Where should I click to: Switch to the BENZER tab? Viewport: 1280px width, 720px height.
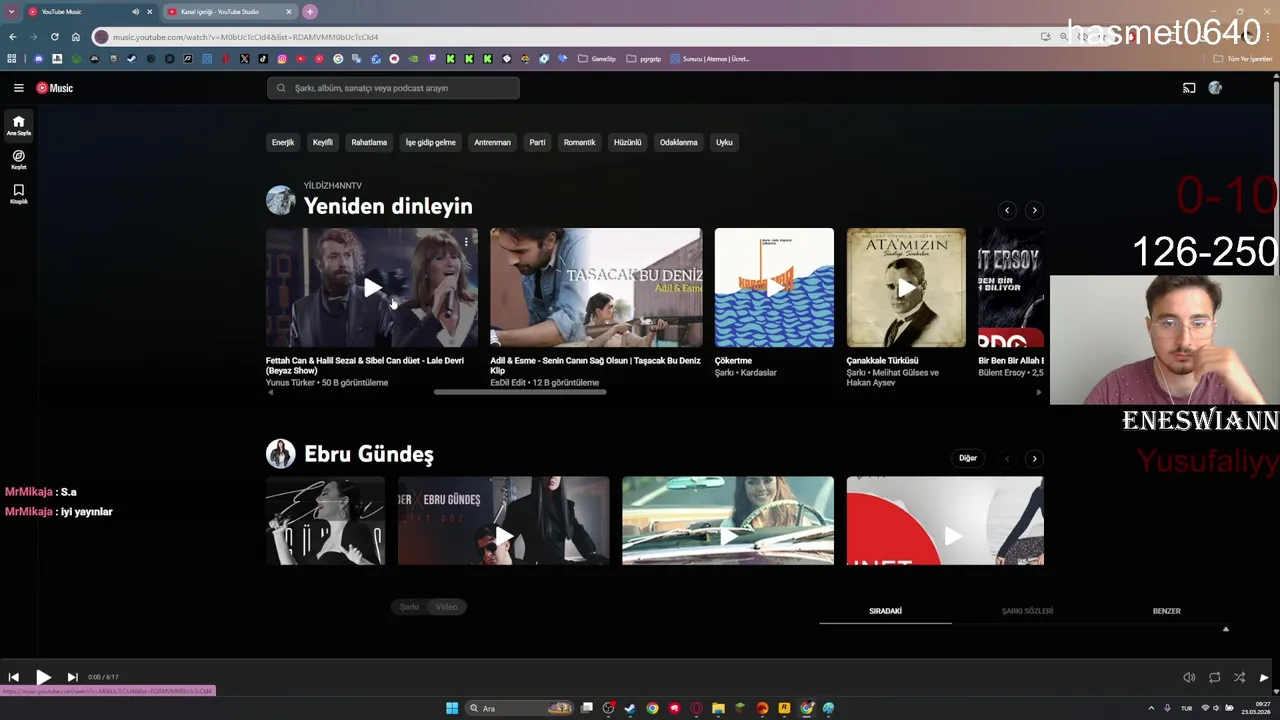point(1166,611)
